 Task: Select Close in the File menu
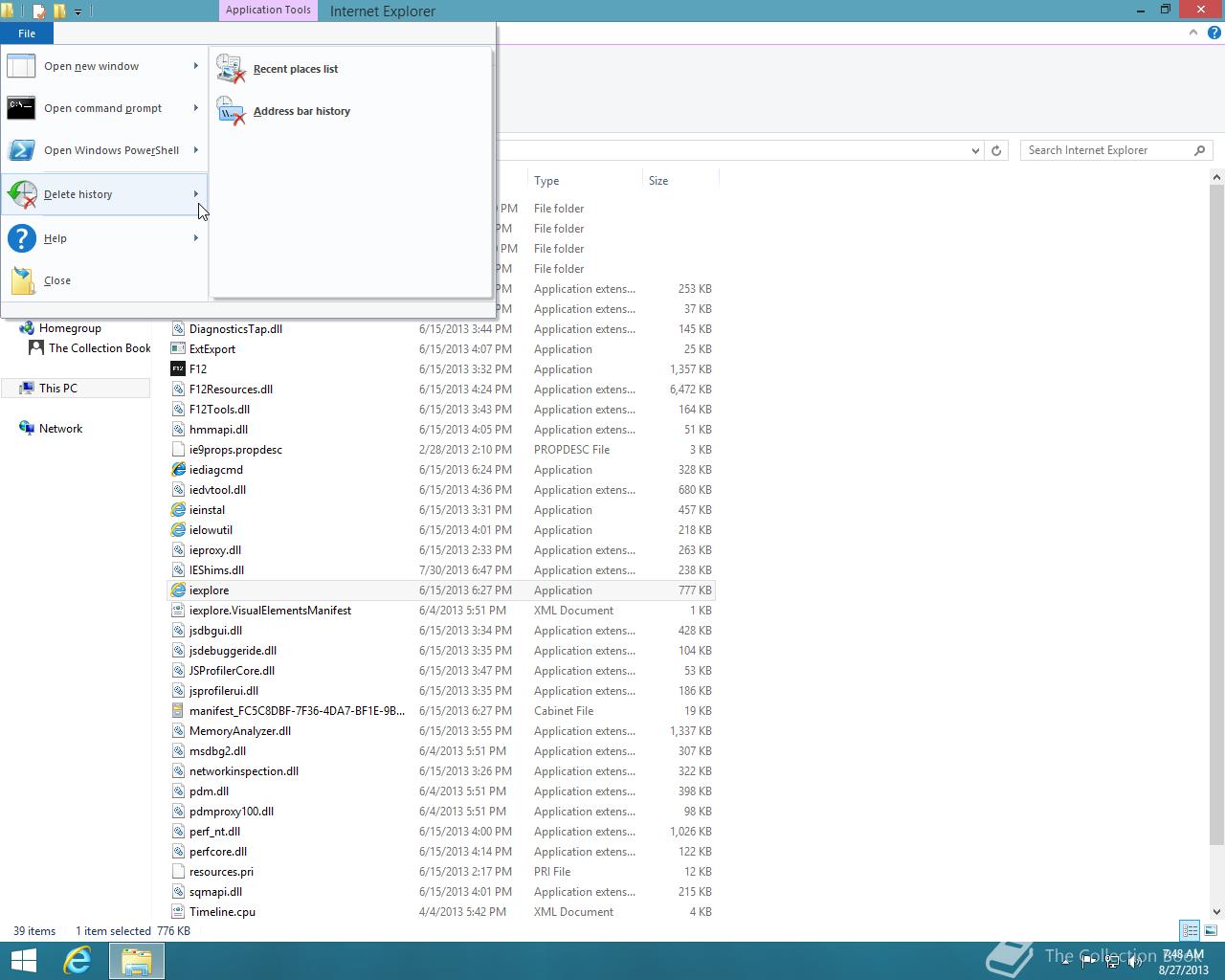(x=104, y=280)
